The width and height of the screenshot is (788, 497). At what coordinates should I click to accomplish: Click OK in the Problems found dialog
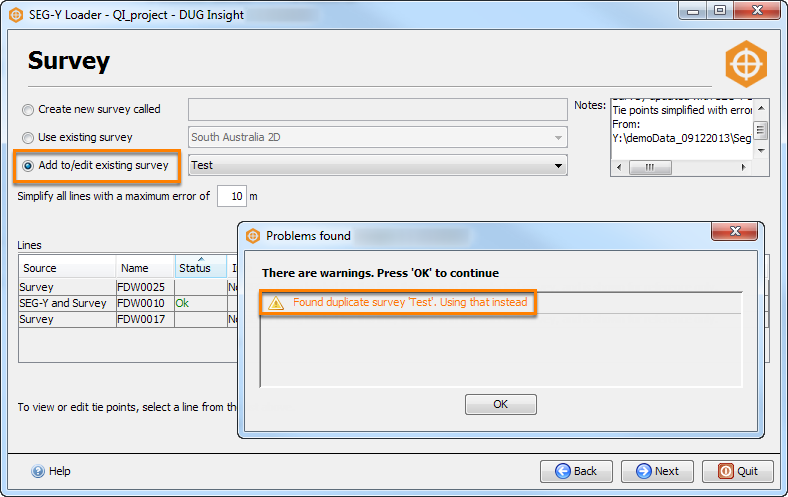click(x=501, y=404)
